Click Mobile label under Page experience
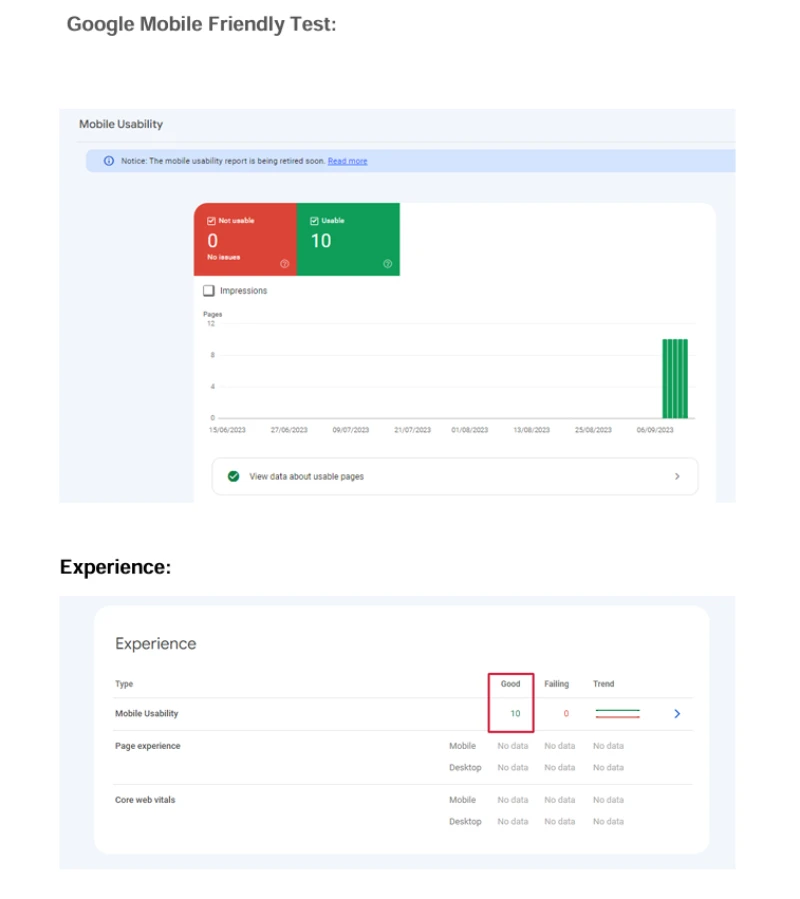The width and height of the screenshot is (800, 899). click(x=462, y=746)
